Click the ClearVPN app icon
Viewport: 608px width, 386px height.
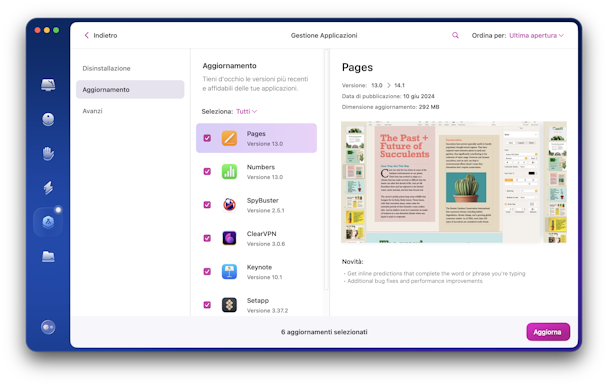[x=229, y=238]
